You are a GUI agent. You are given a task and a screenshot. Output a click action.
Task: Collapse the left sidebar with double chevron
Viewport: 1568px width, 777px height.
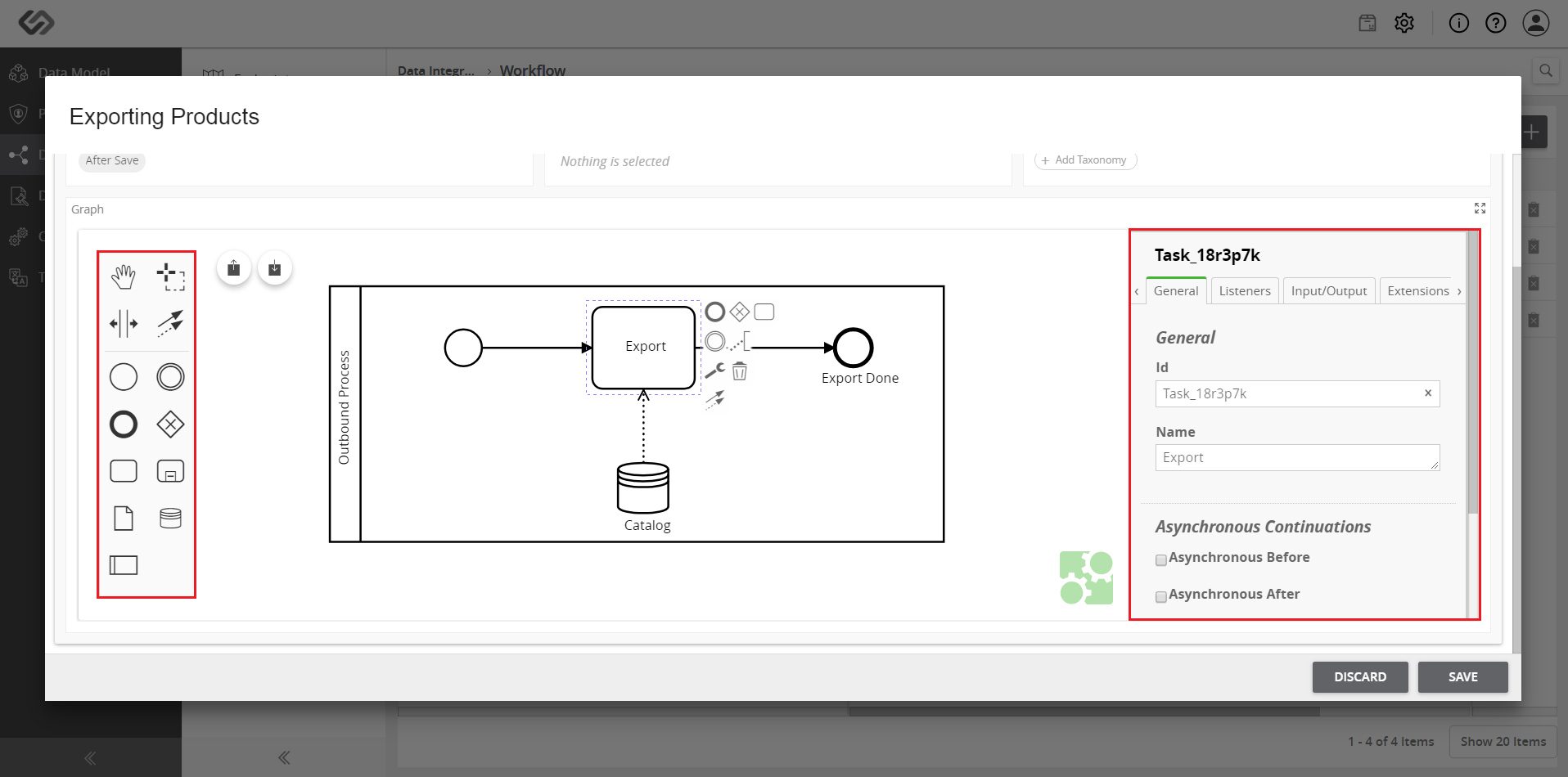[90, 758]
